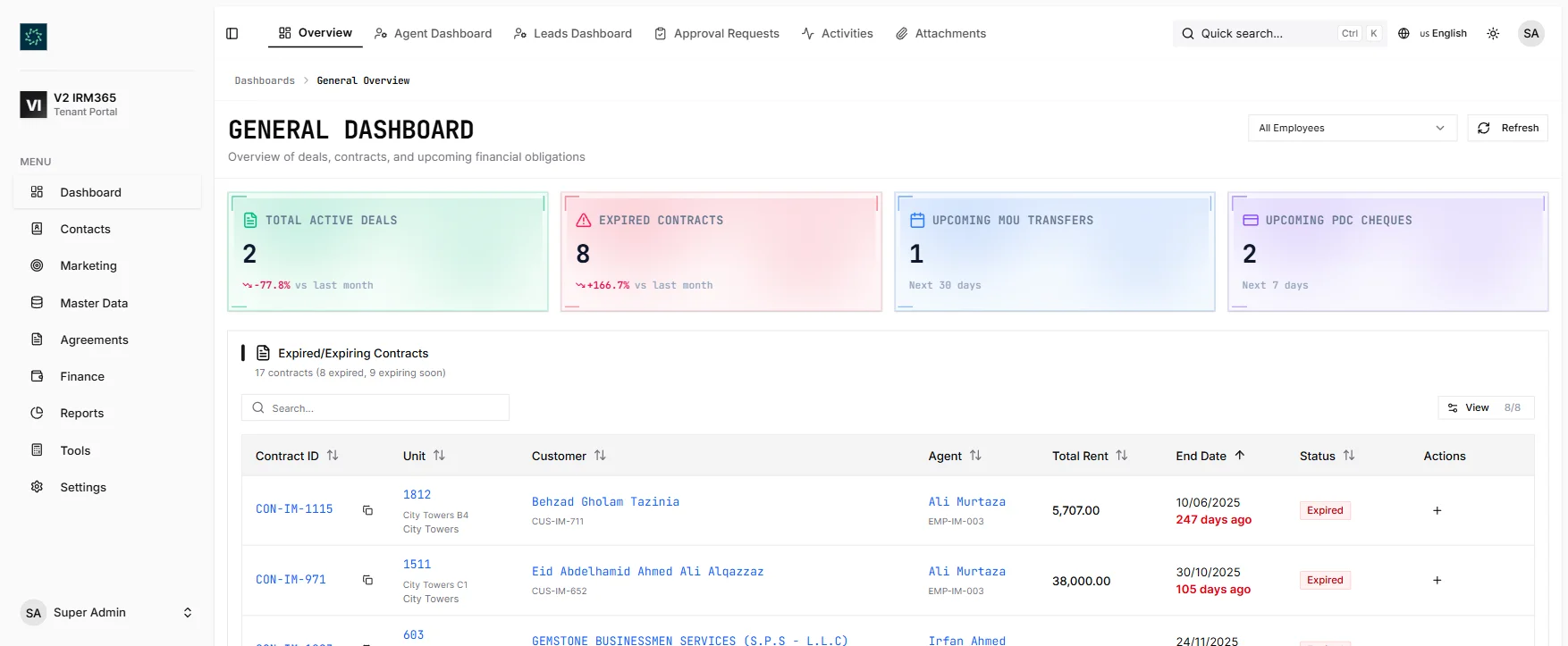The image size is (1568, 646).
Task: Click the 38,000.00 total rent value
Action: 1081,581
